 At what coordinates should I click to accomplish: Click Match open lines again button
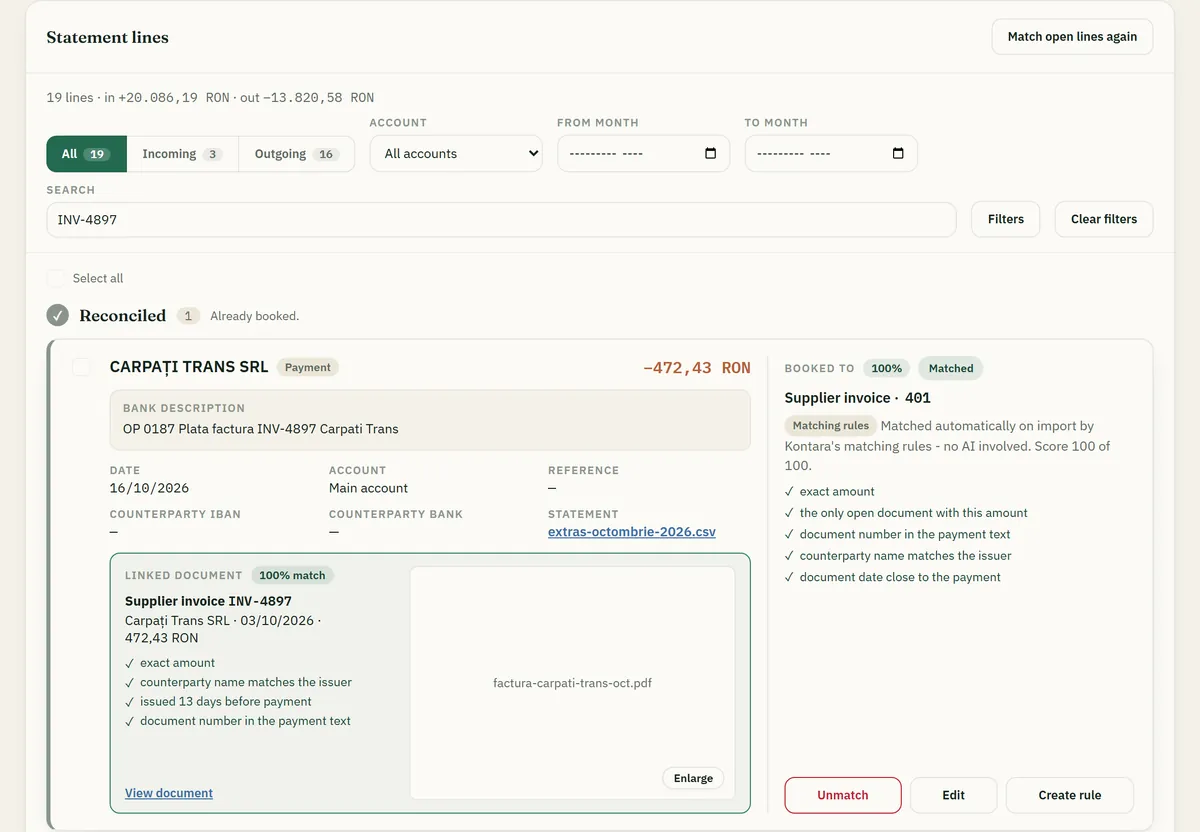point(1072,36)
